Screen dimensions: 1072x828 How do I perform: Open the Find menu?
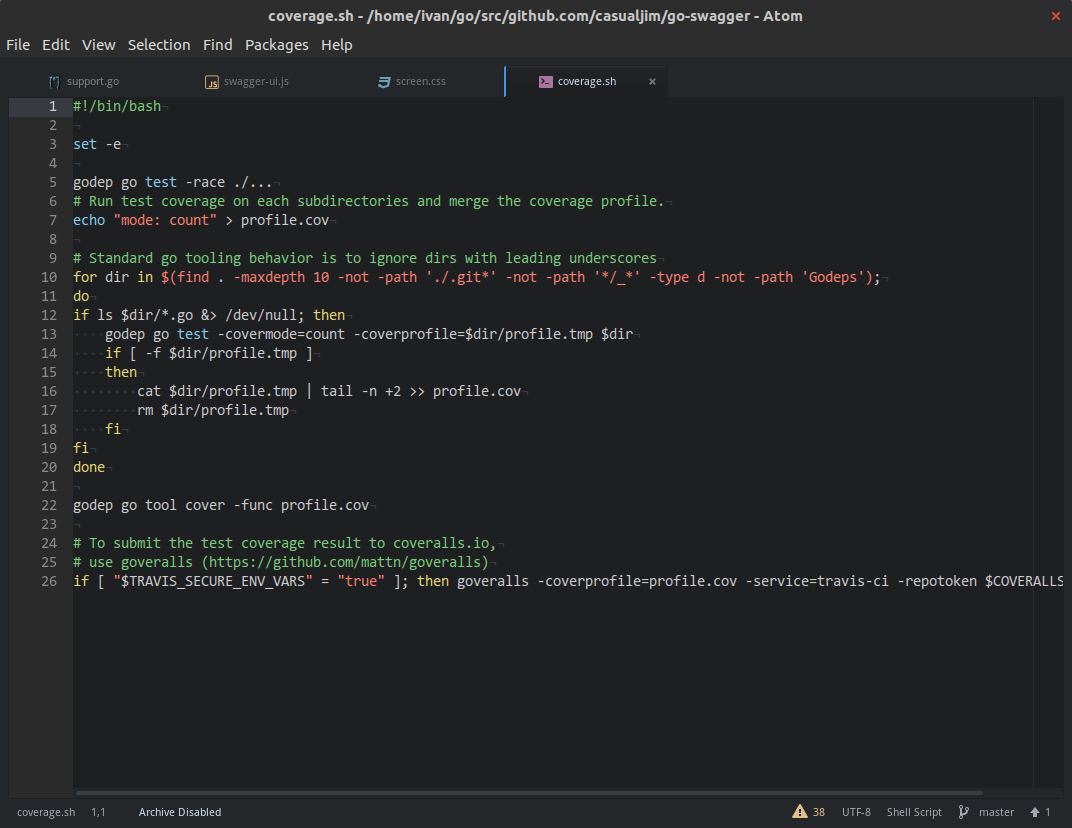[x=217, y=45]
